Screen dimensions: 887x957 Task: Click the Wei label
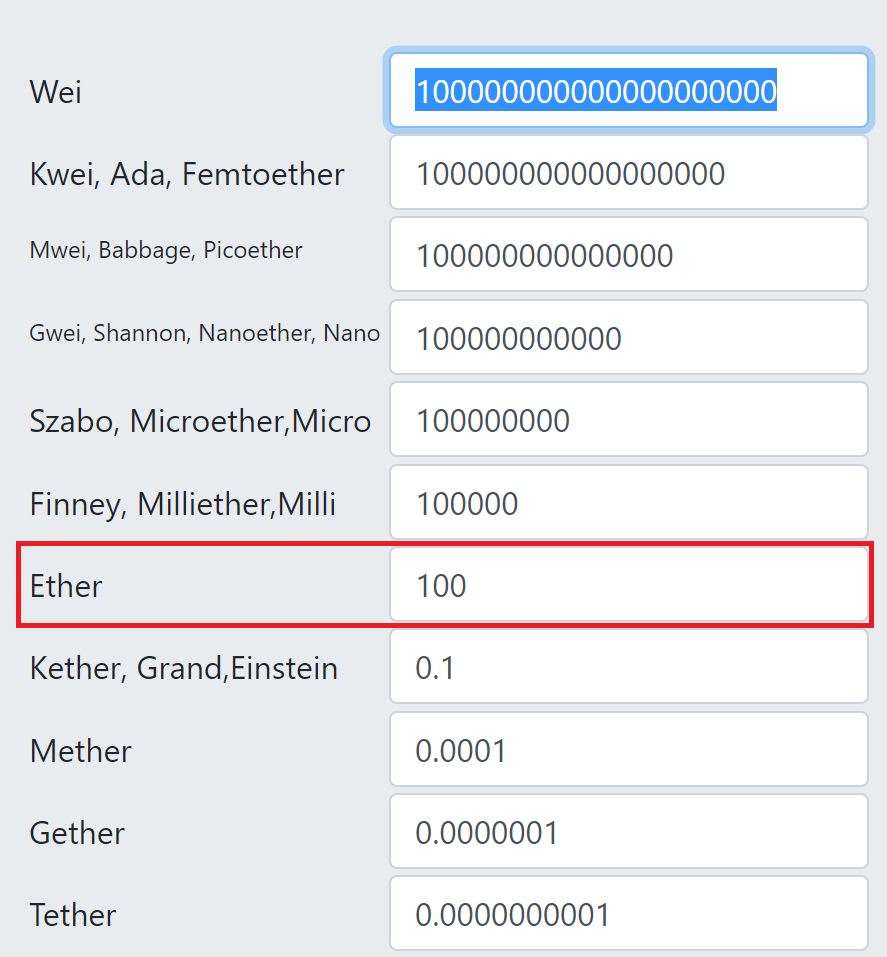coord(56,92)
